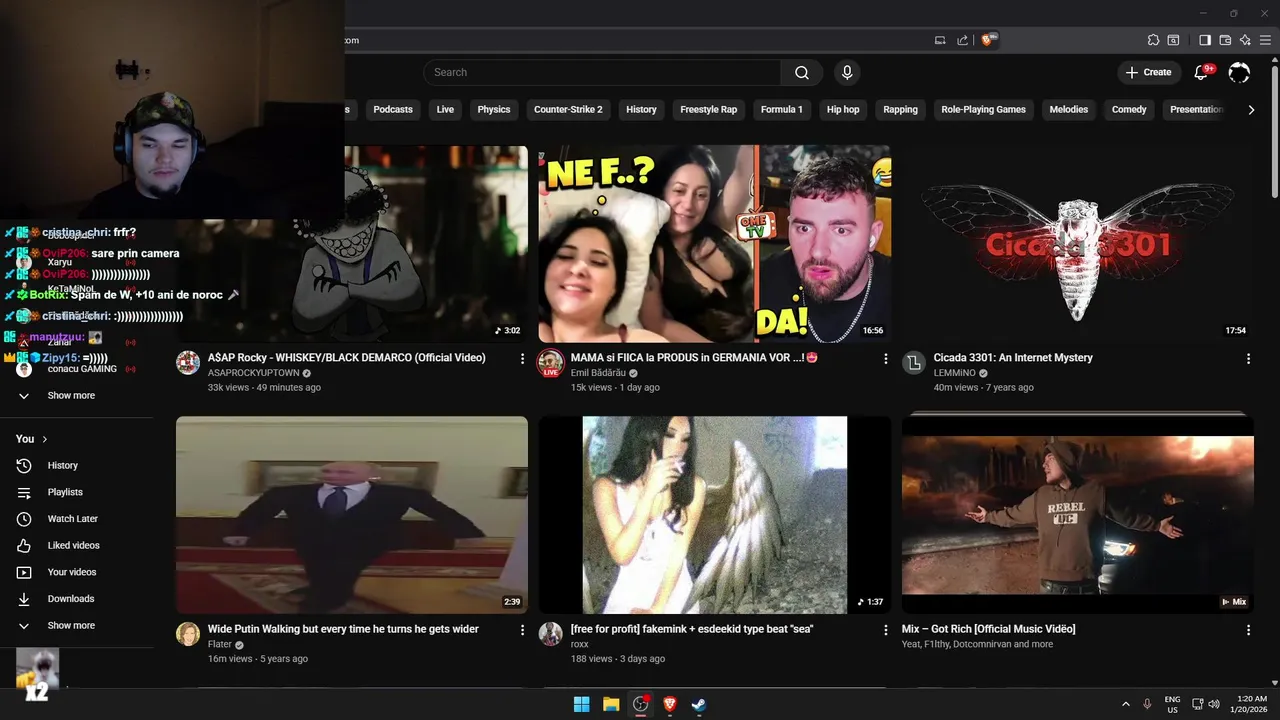Open the Brave Leo AI sparkle icon
This screenshot has width=1280, height=720.
click(1245, 40)
